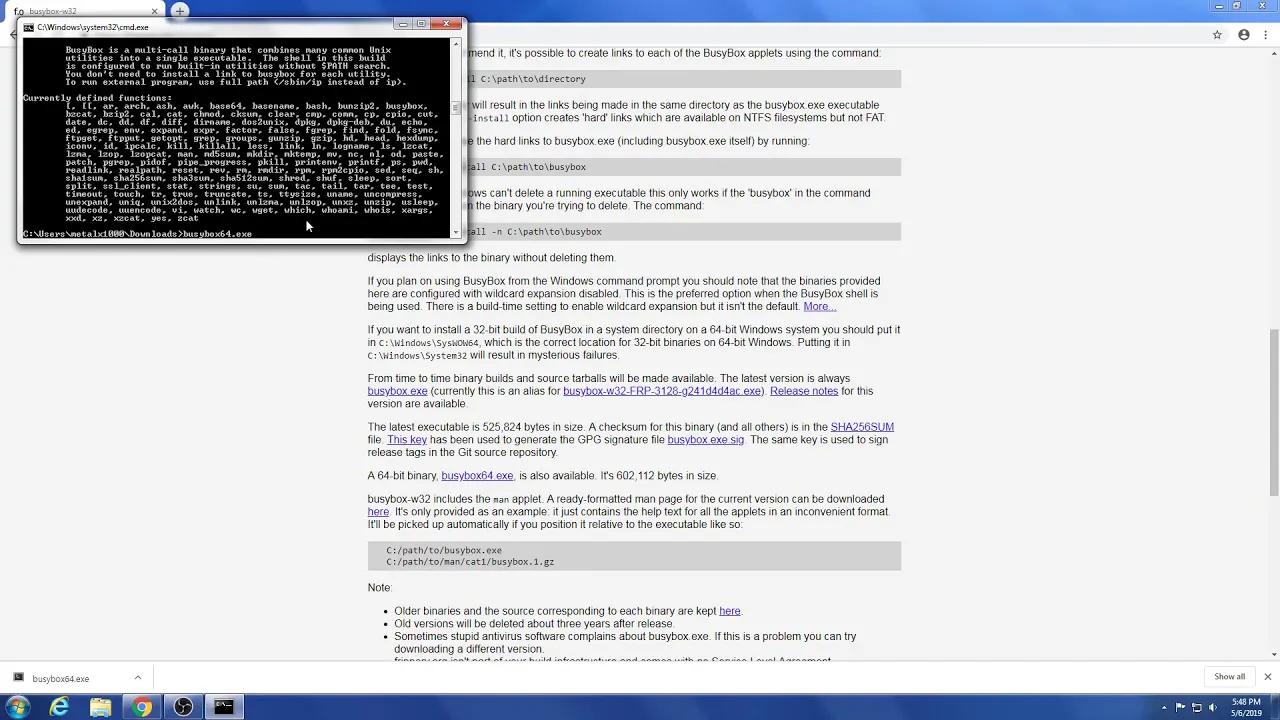Click cmd prompt line busybox64.exe

click(137, 234)
